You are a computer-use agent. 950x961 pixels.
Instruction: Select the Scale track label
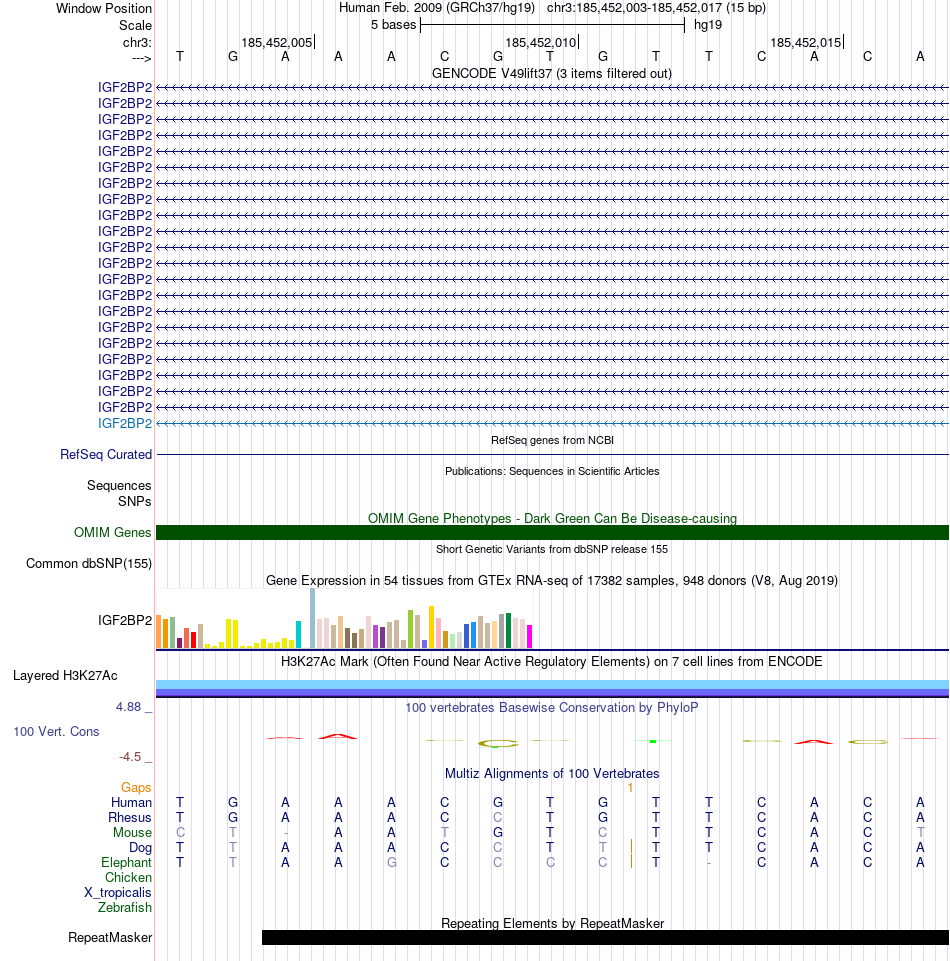(135, 25)
